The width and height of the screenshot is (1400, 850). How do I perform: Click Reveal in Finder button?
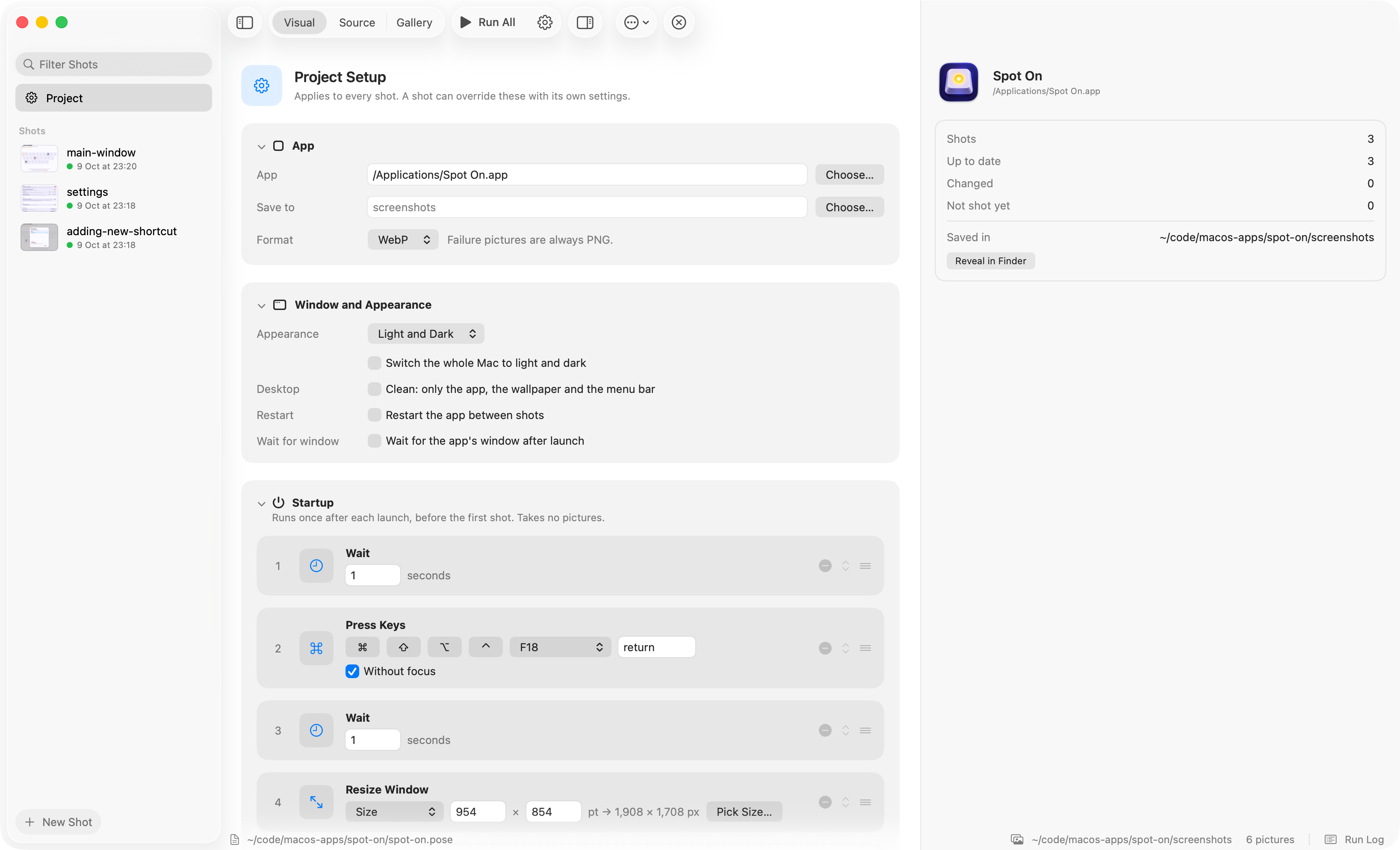[x=990, y=261]
